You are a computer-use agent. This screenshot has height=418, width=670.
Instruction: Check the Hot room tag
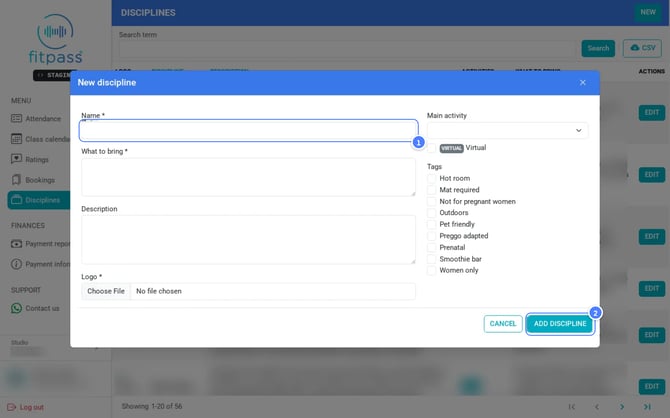tap(432, 178)
